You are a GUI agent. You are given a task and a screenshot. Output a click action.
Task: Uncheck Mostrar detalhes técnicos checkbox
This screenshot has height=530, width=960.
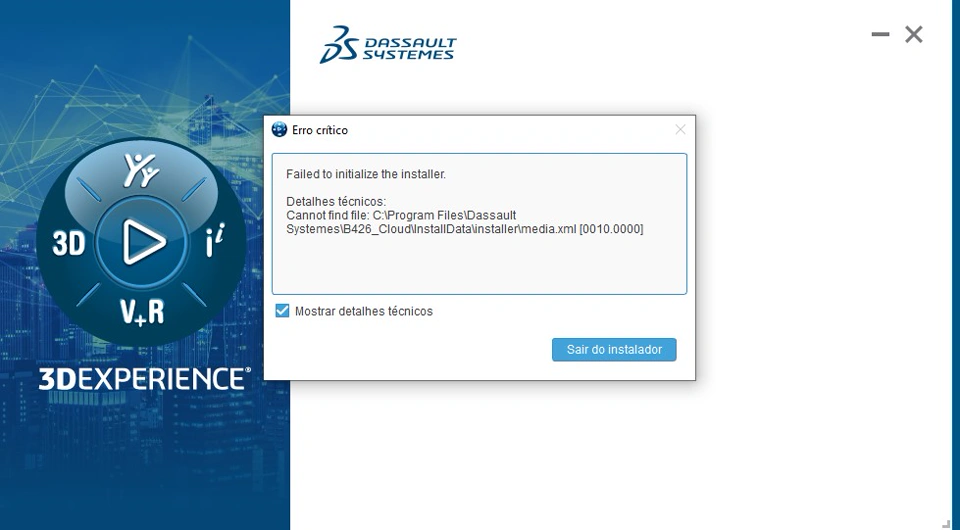(282, 311)
